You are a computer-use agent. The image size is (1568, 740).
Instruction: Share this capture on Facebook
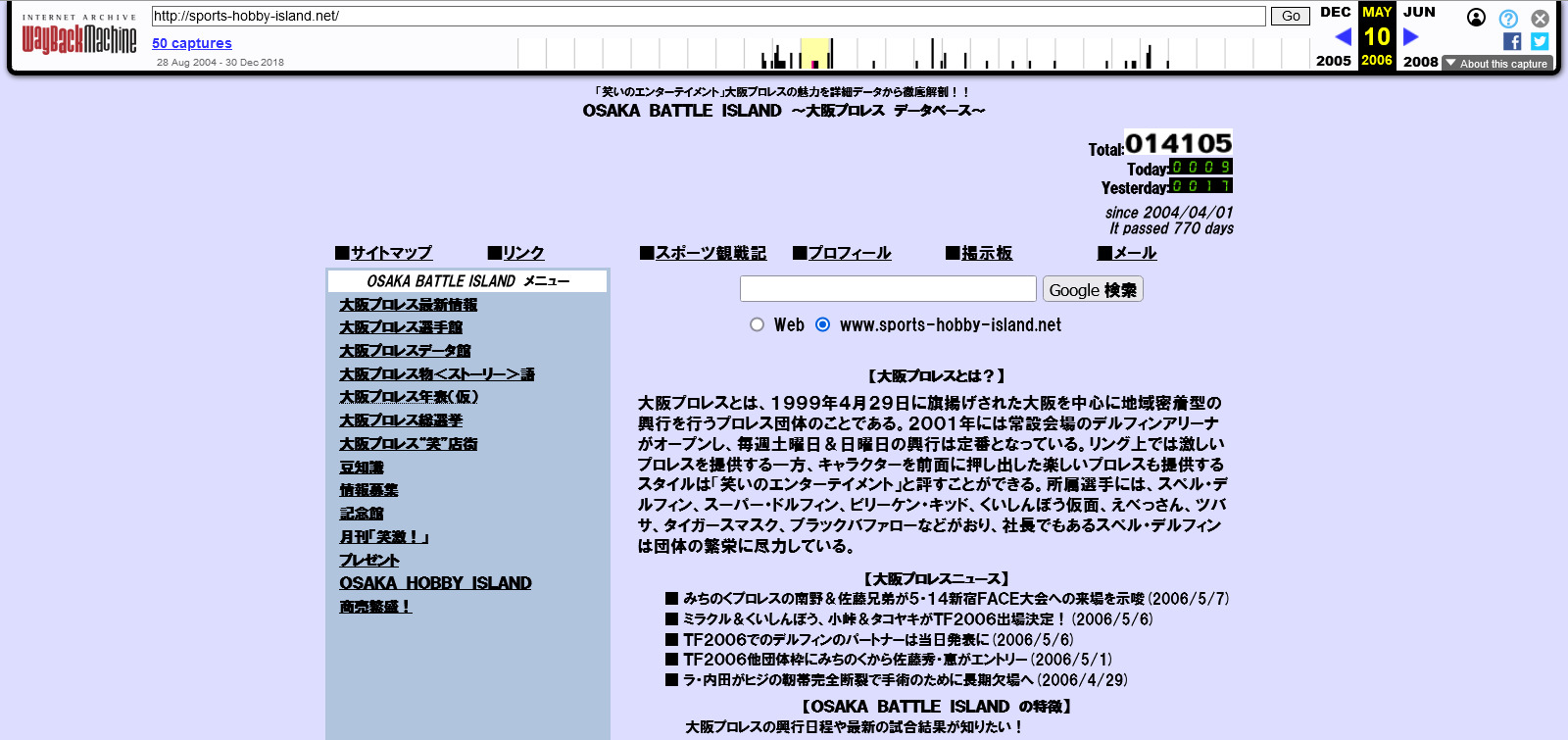click(1512, 41)
